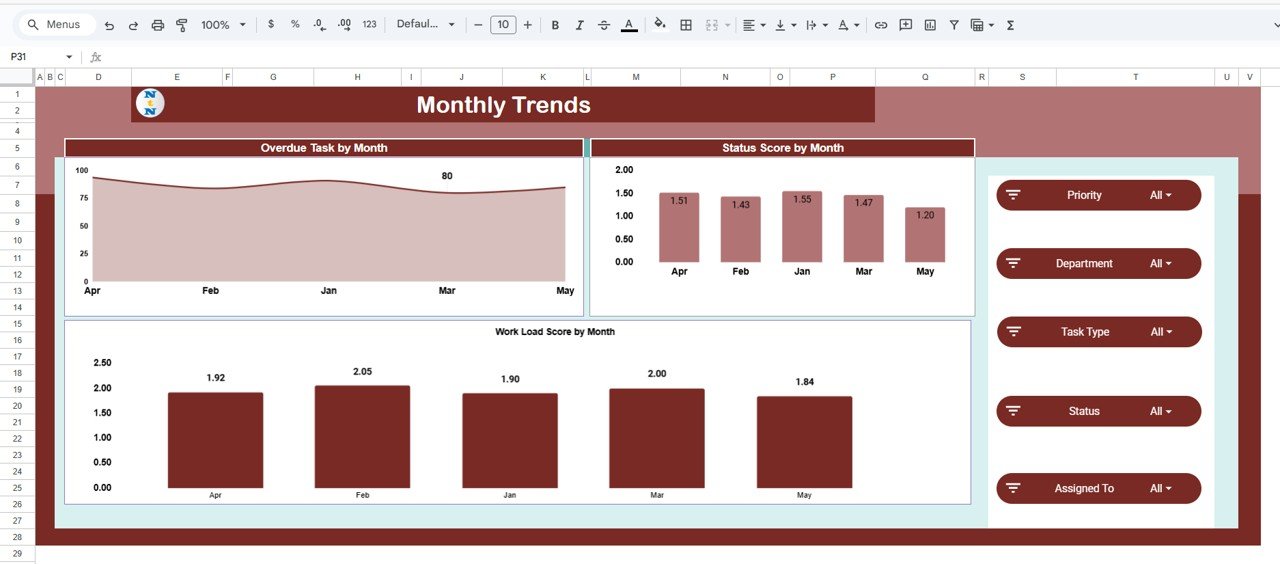Toggle italic formatting

[580, 25]
